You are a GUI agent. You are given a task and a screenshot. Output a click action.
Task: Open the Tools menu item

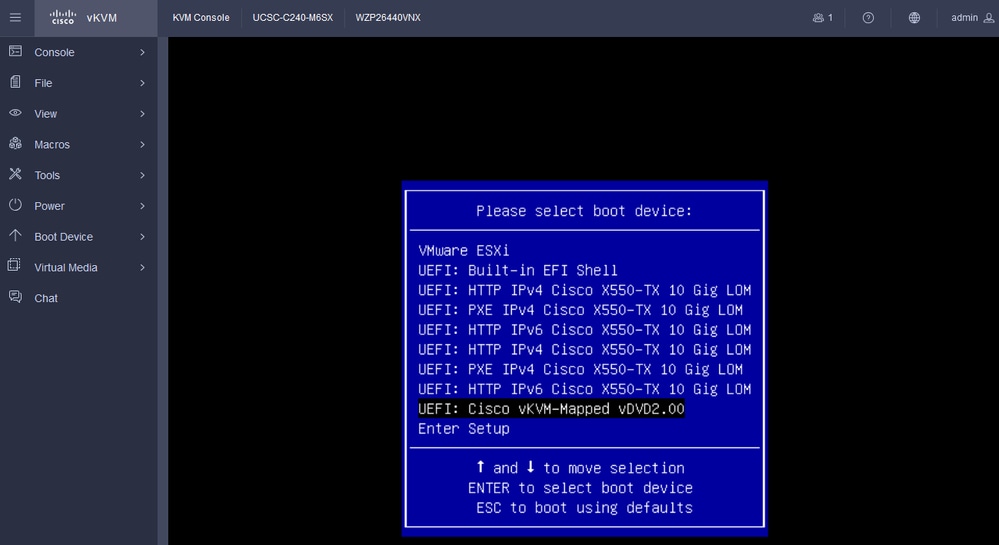(78, 175)
